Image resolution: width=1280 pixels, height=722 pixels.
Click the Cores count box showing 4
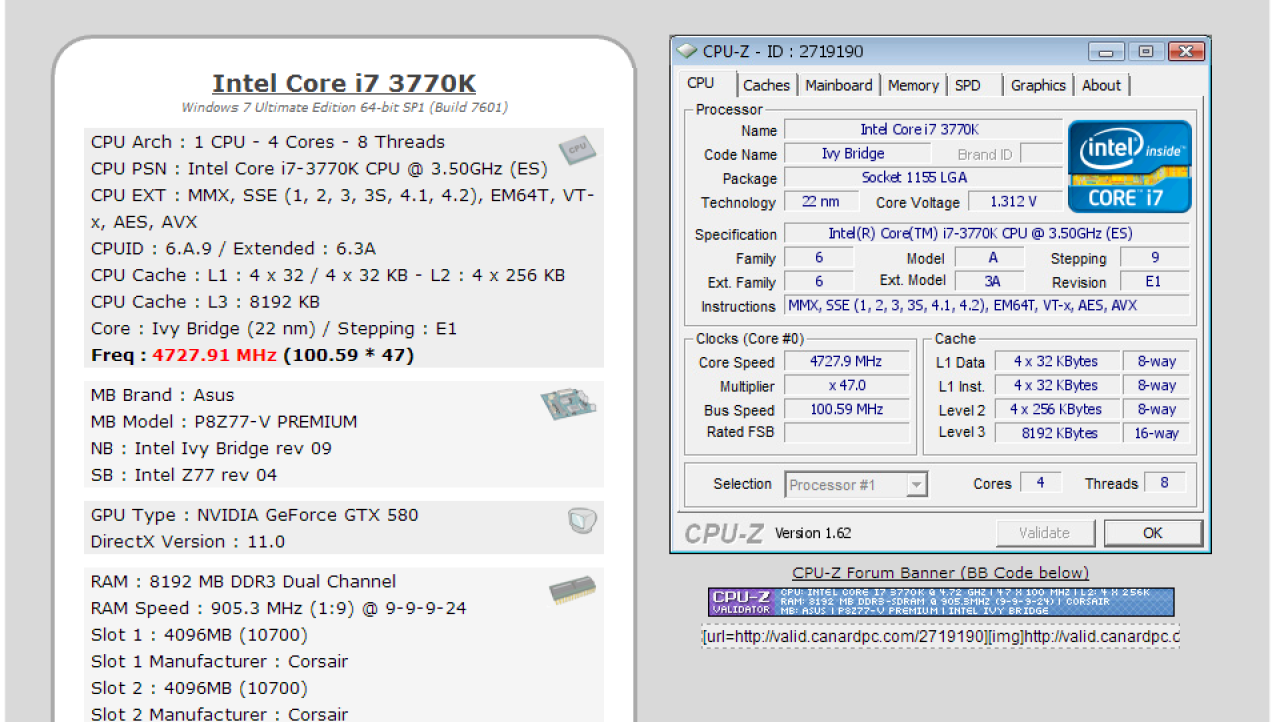click(1041, 483)
